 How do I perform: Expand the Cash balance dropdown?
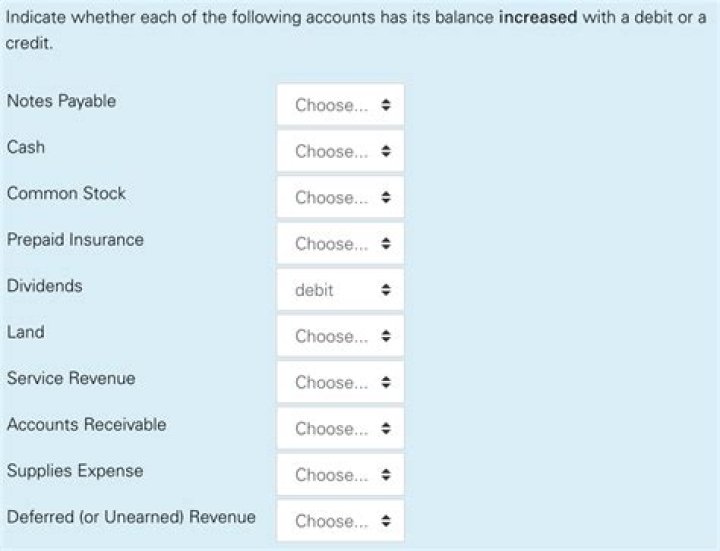[x=340, y=151]
